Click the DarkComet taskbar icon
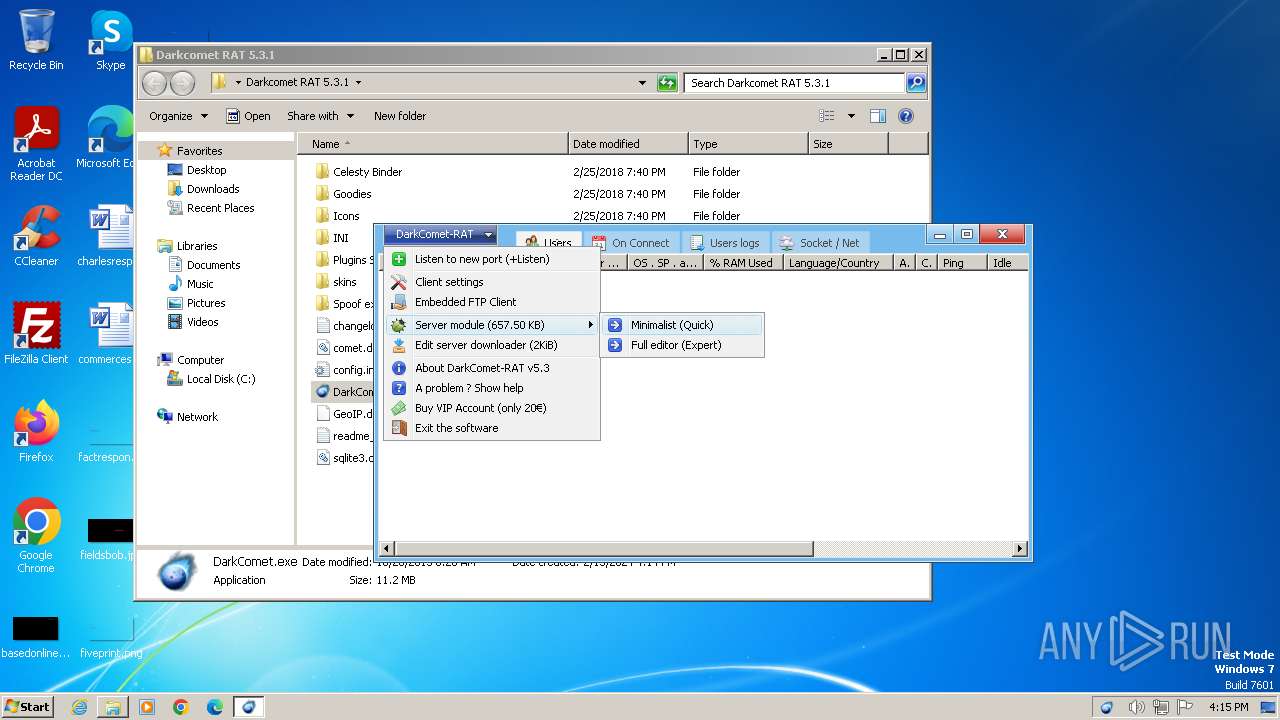Viewport: 1280px width, 720px height. coord(249,707)
